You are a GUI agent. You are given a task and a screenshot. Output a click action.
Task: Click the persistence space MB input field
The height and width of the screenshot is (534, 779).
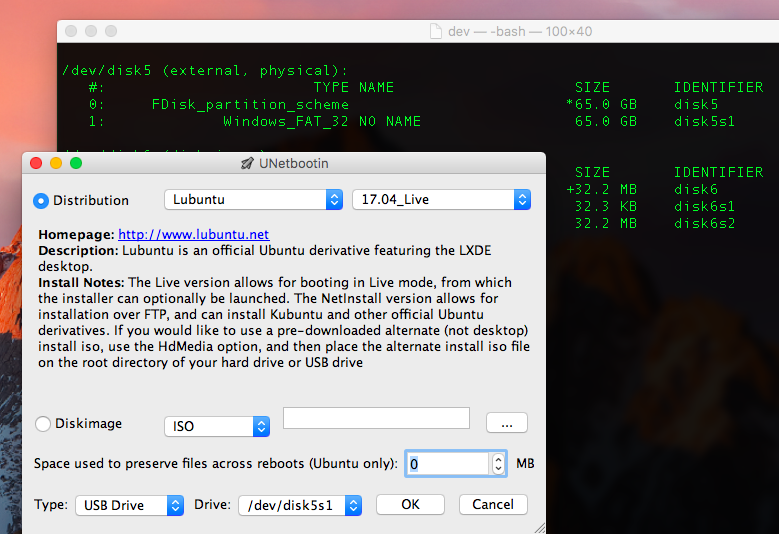point(449,463)
